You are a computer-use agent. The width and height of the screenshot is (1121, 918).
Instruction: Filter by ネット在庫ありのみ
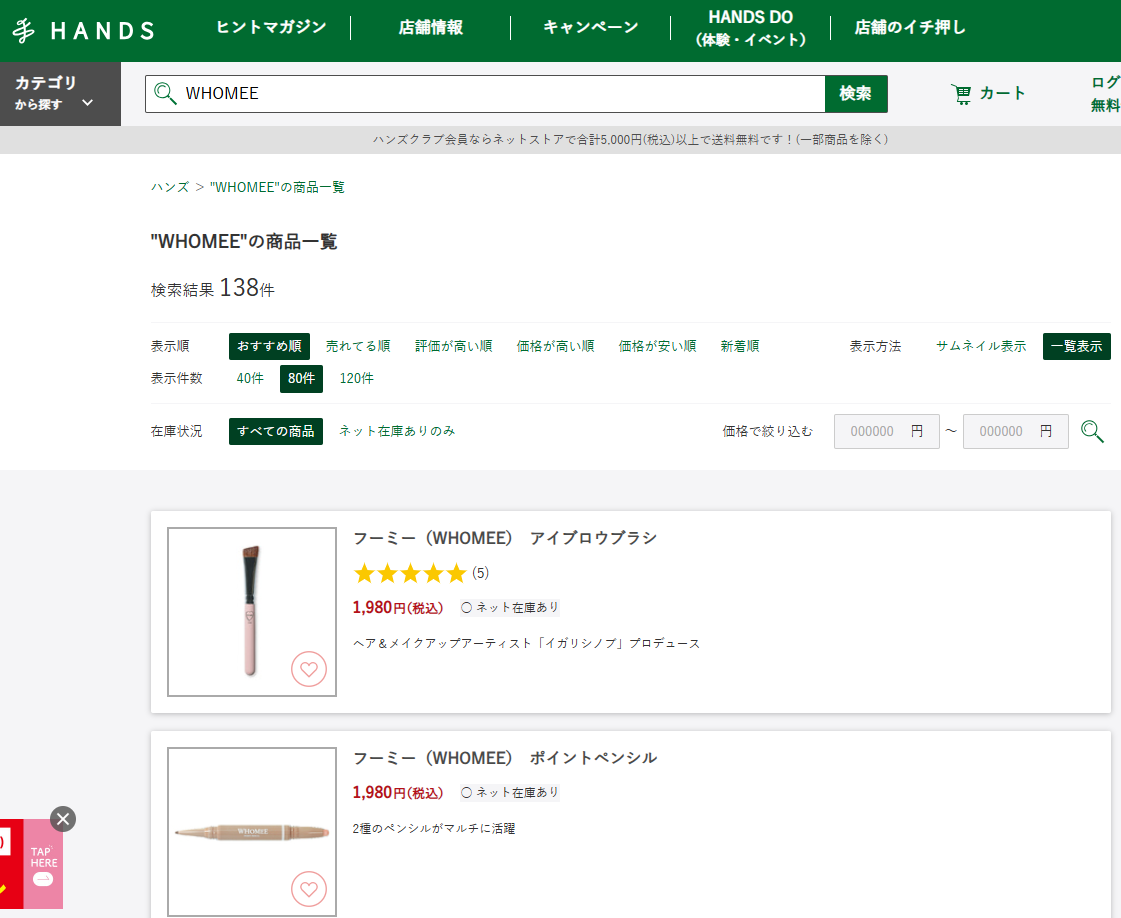397,431
